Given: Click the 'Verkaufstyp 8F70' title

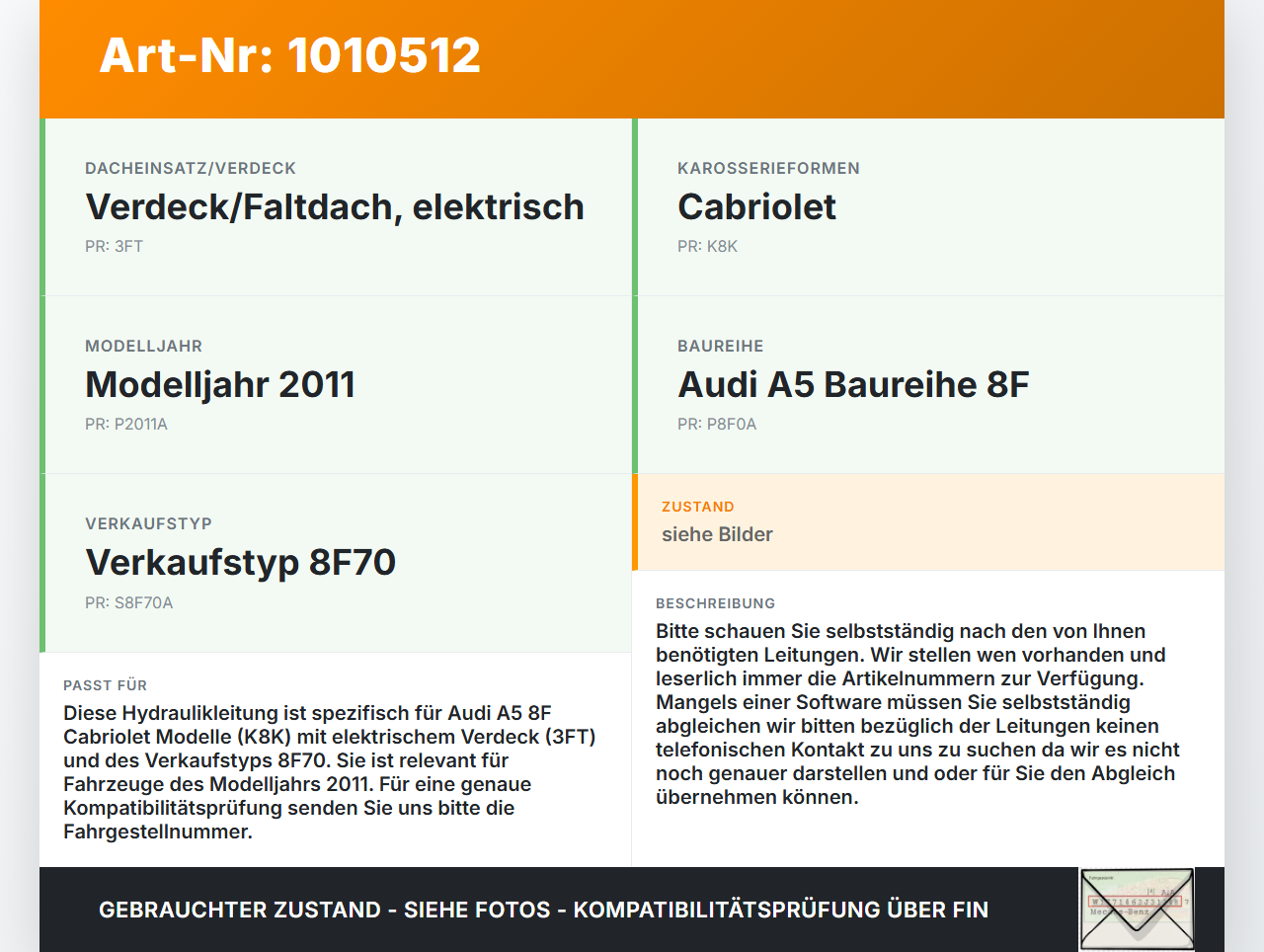Looking at the screenshot, I should (x=240, y=562).
